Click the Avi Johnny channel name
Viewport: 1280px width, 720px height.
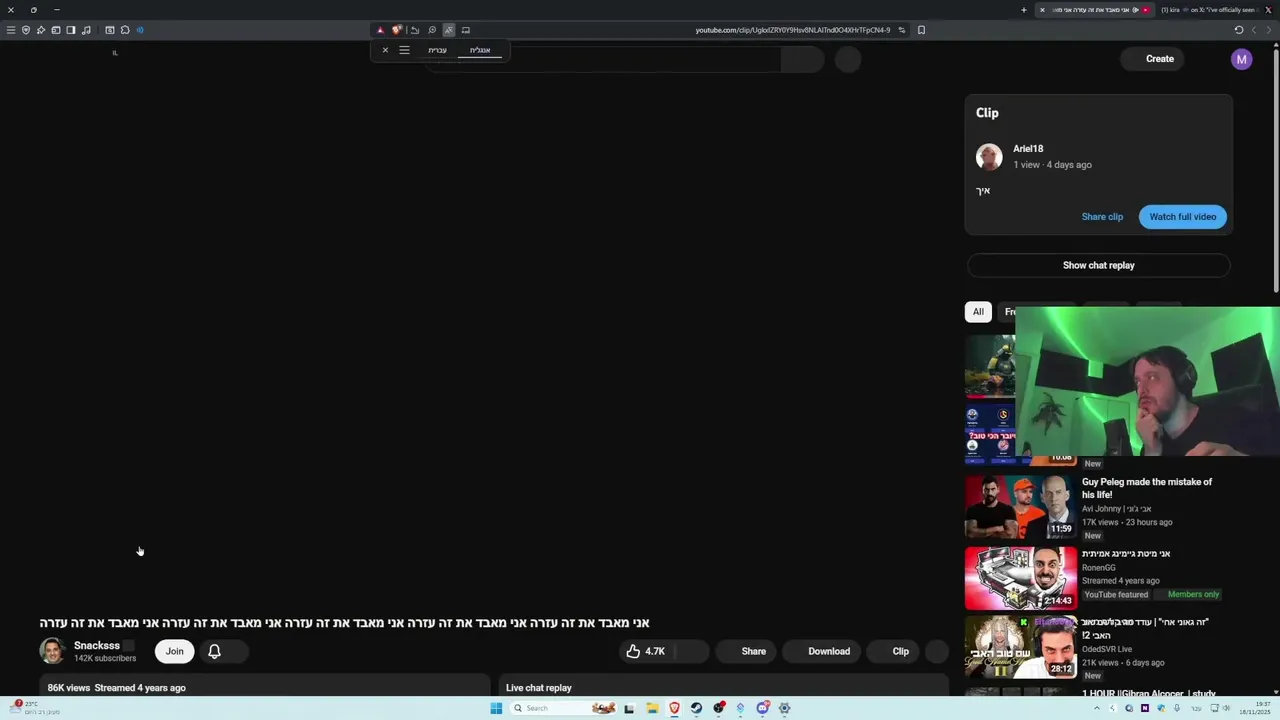1116,509
